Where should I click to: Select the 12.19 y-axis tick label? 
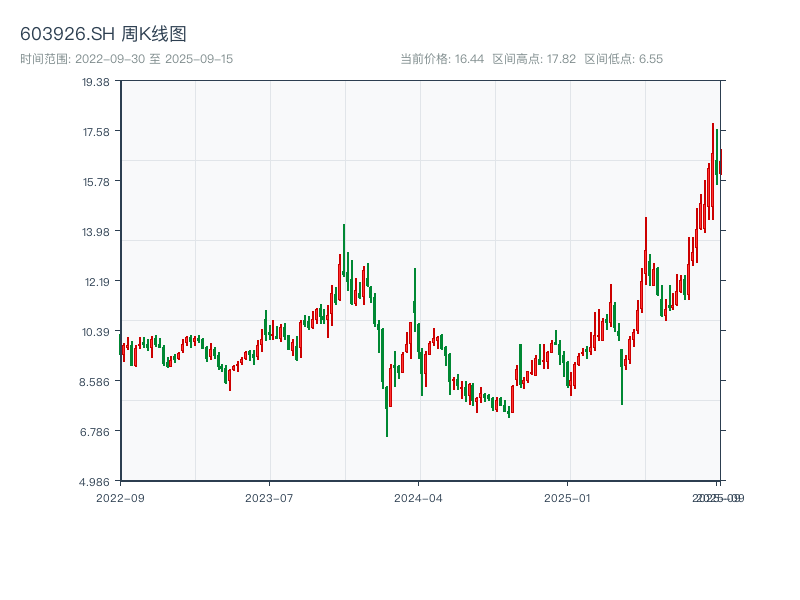(x=96, y=282)
